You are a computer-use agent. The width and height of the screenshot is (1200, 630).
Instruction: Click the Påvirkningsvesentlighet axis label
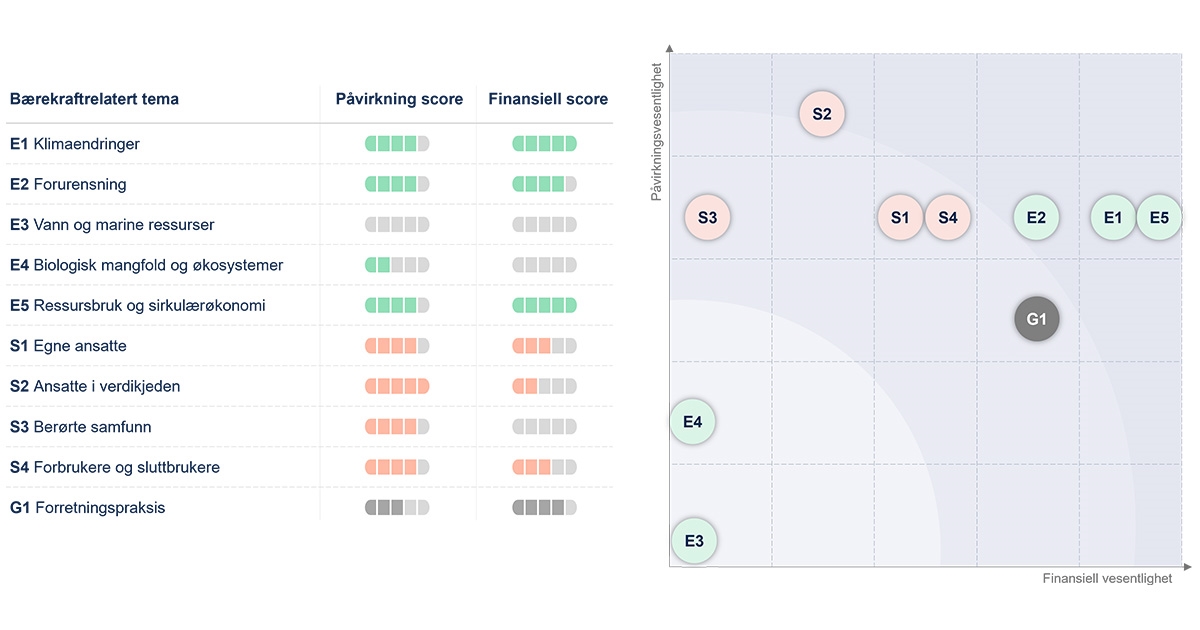pyautogui.click(x=657, y=132)
